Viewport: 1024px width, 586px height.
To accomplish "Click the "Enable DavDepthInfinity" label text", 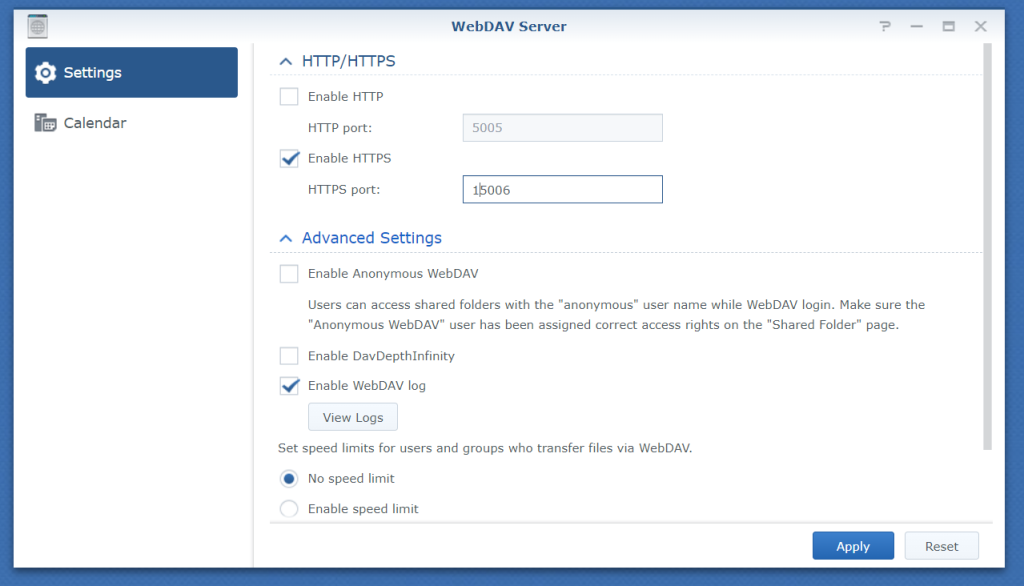I will [381, 356].
